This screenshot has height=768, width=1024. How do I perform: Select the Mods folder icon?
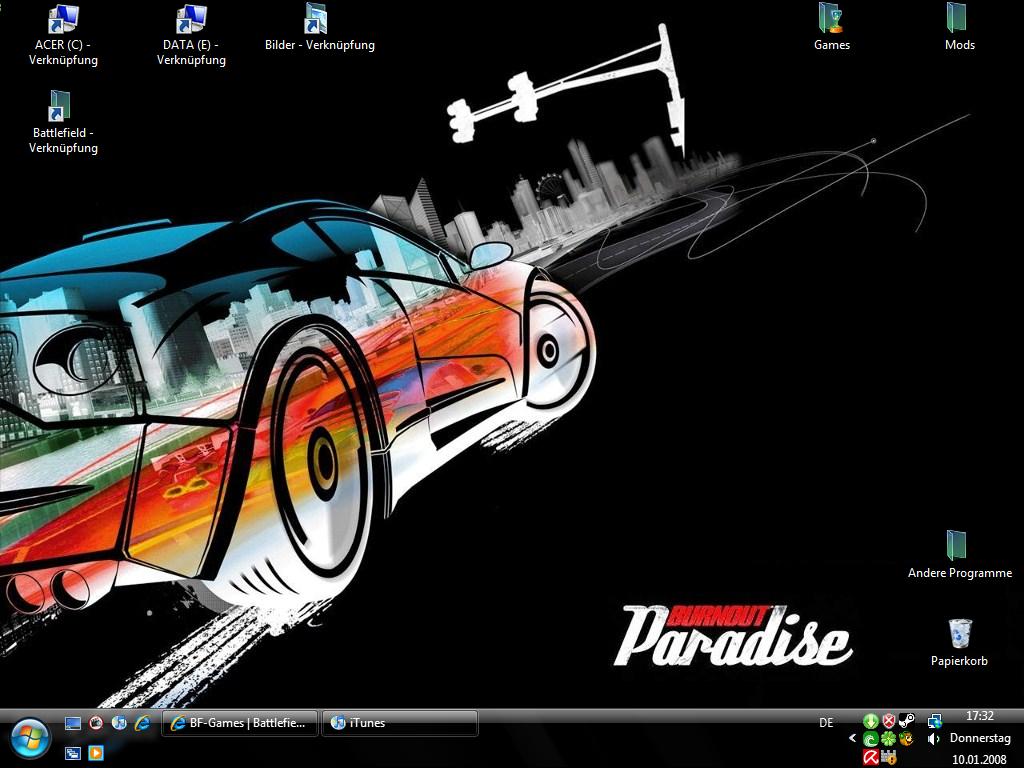click(959, 28)
